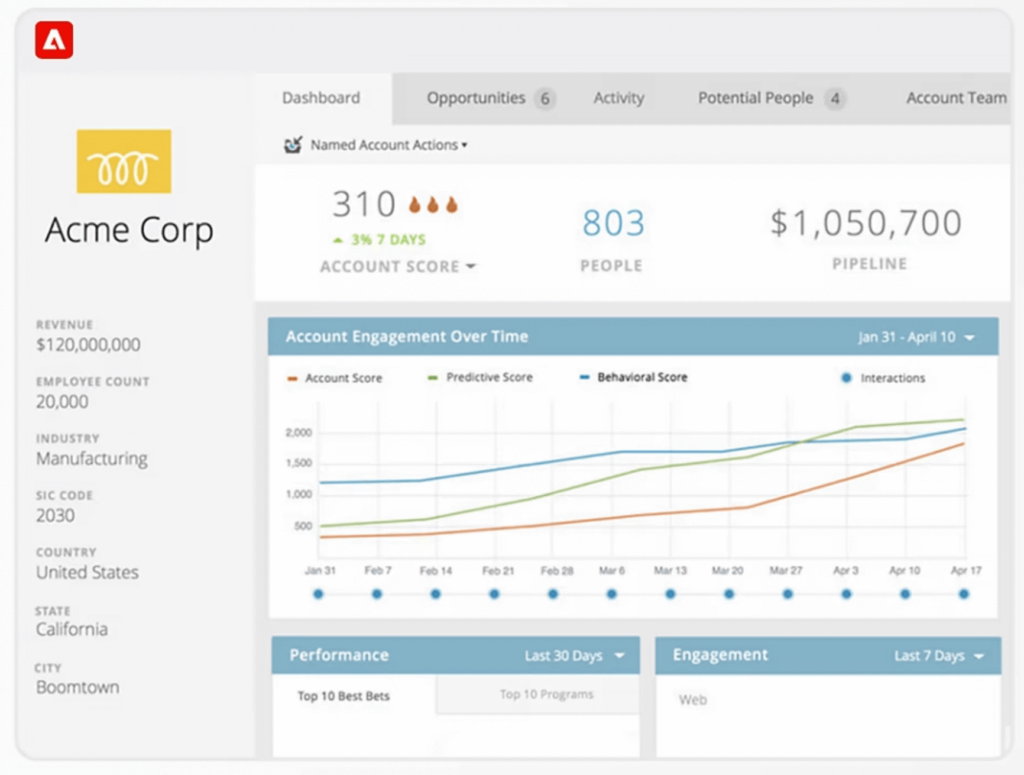Open the Account Team tab

(x=956, y=98)
